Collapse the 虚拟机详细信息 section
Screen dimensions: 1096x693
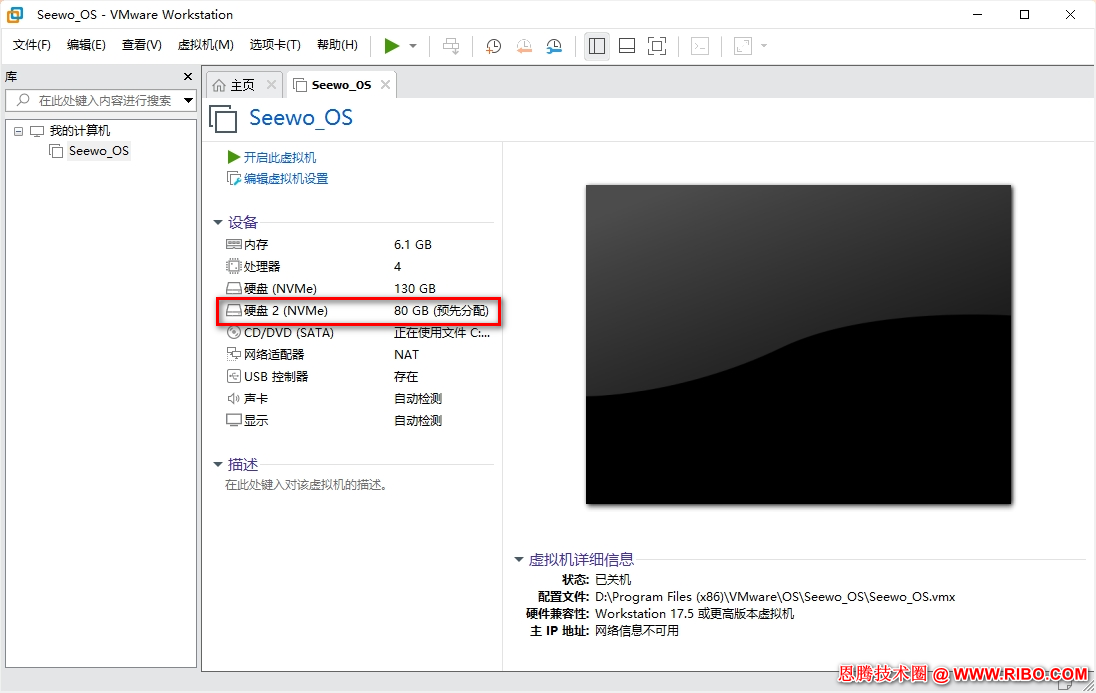point(519,559)
